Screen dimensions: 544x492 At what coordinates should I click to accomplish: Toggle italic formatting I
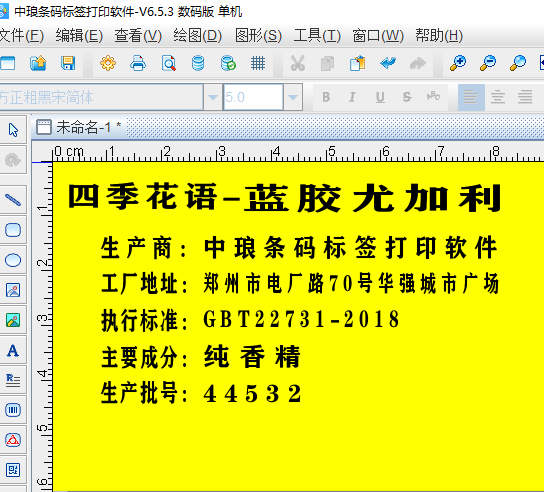(x=352, y=97)
